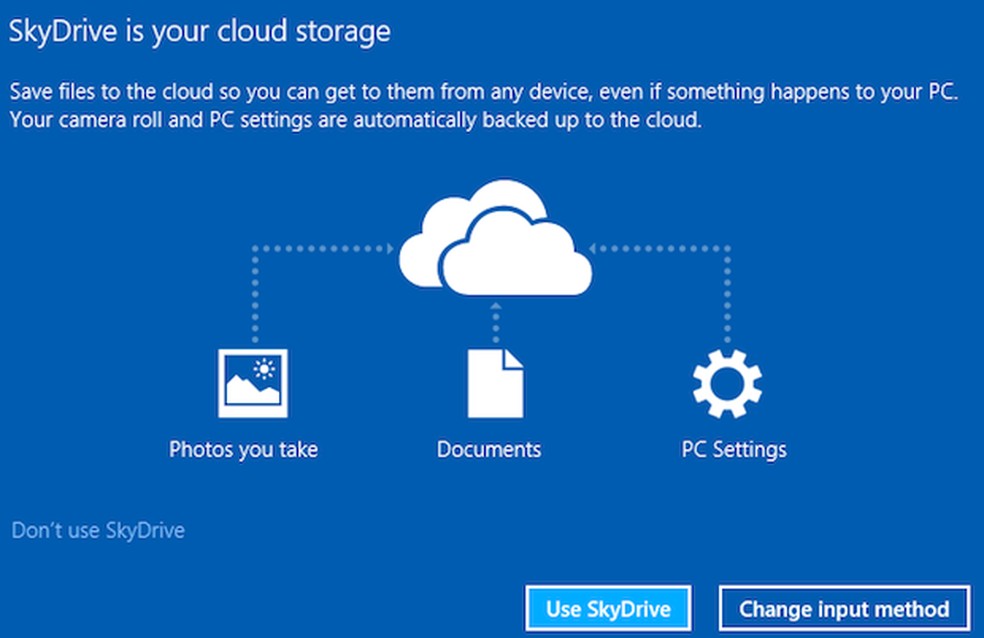This screenshot has height=638, width=984.
Task: Select the blank document page icon
Action: [495, 382]
